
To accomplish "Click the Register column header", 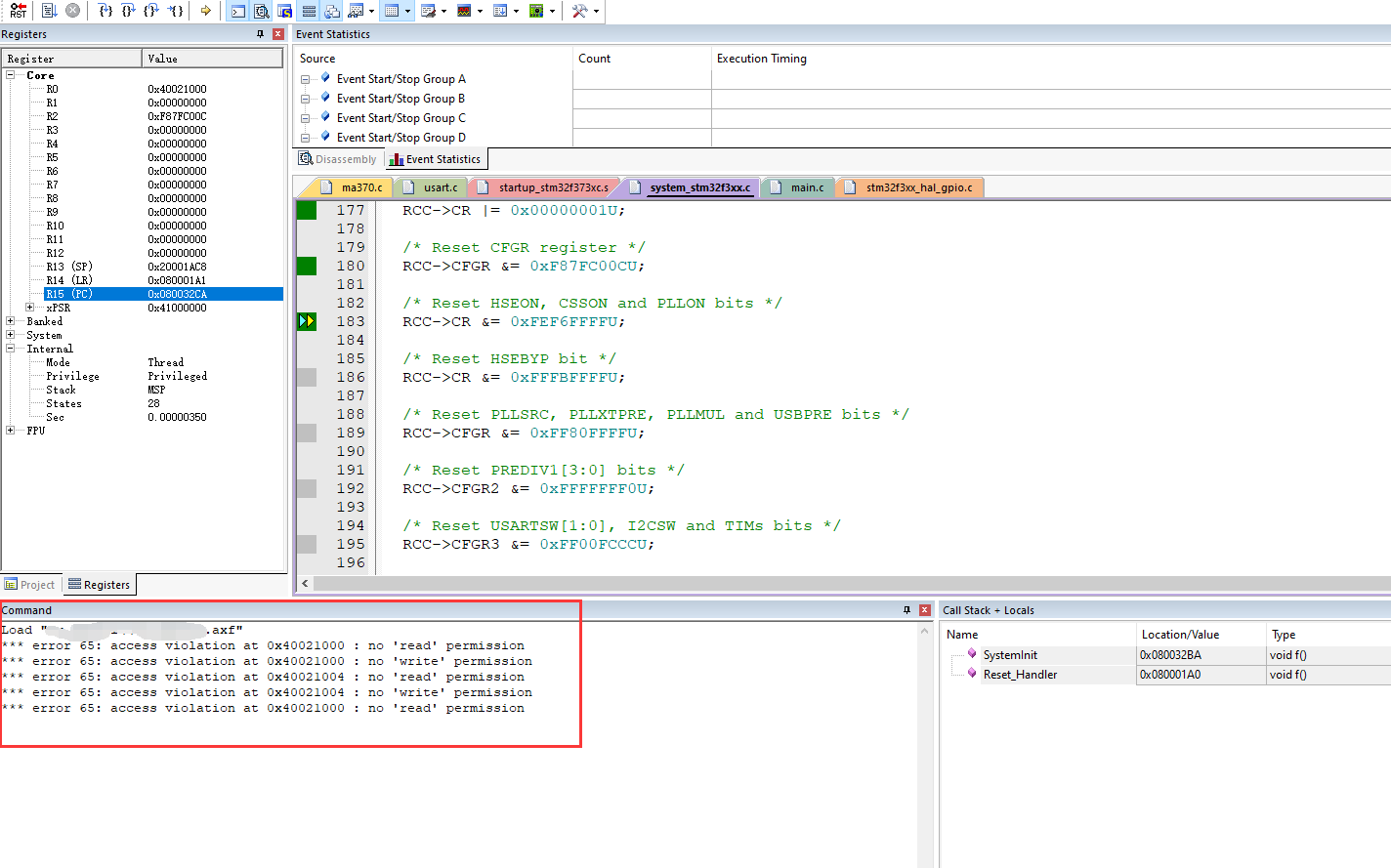I will pyautogui.click(x=72, y=59).
